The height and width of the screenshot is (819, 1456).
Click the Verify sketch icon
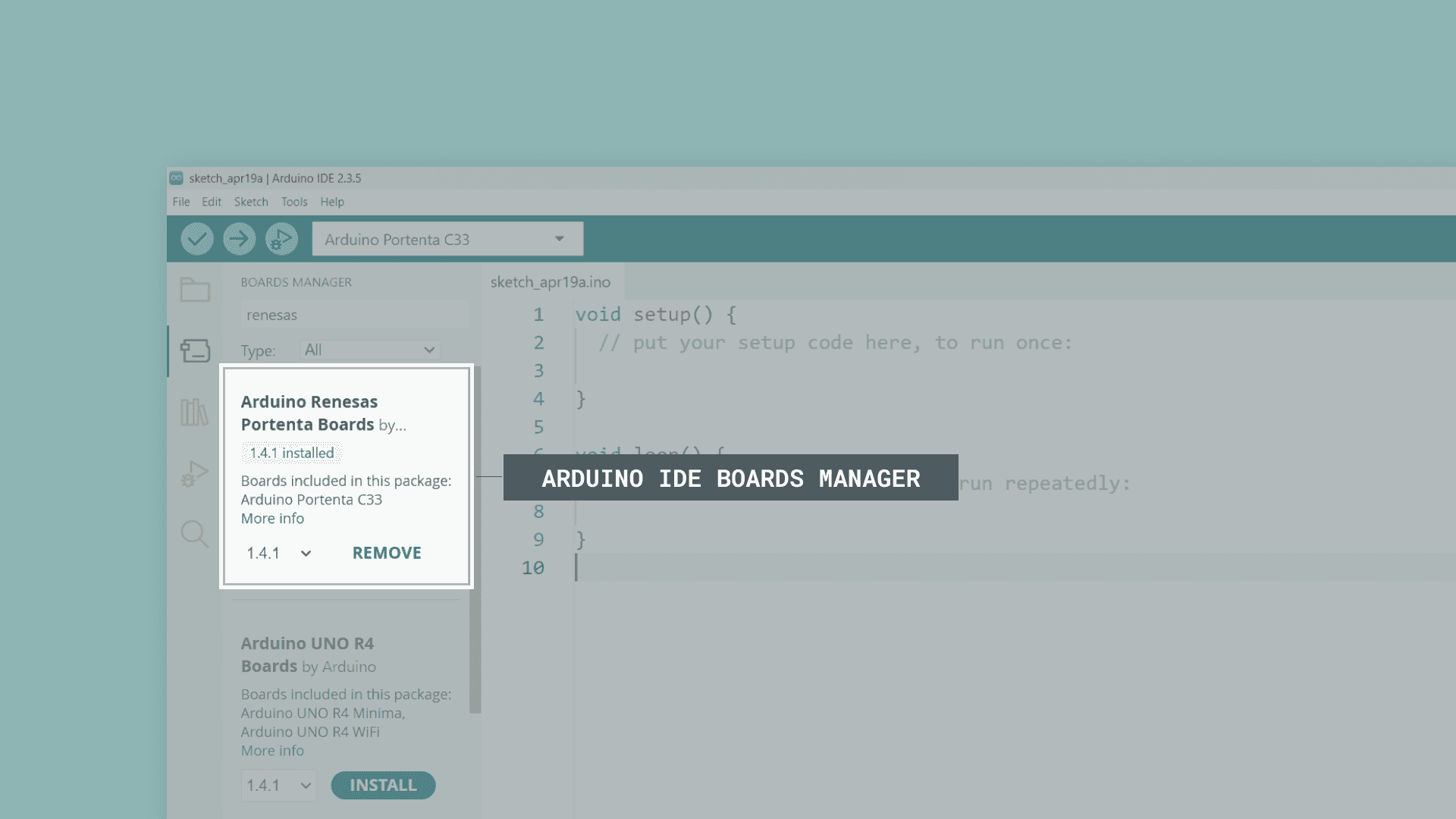tap(196, 239)
